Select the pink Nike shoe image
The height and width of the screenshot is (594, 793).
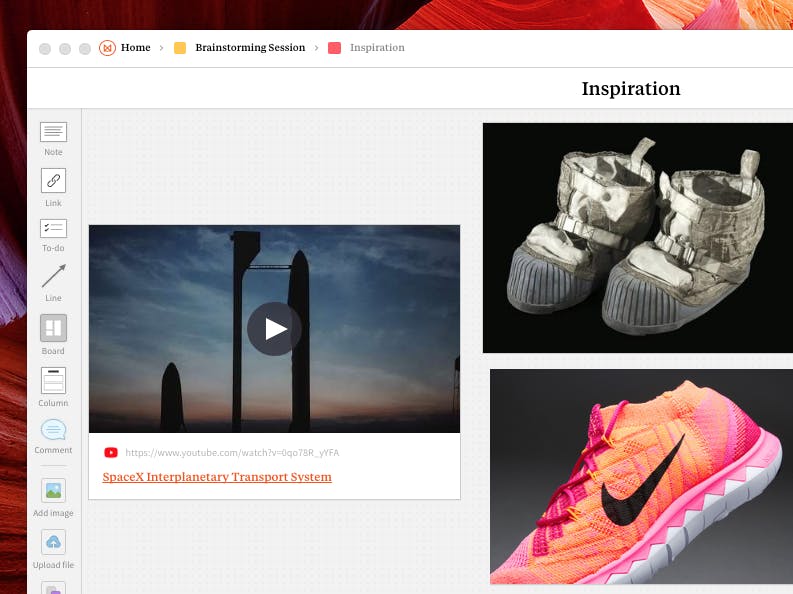pyautogui.click(x=641, y=477)
